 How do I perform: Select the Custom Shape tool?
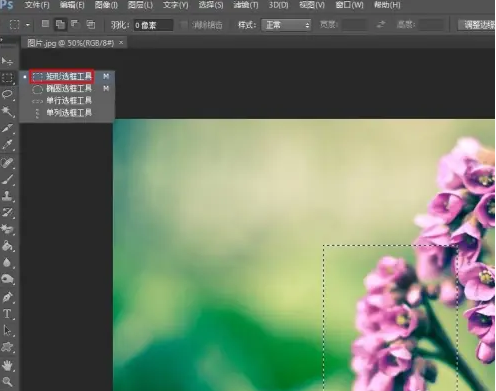[x=7, y=347]
